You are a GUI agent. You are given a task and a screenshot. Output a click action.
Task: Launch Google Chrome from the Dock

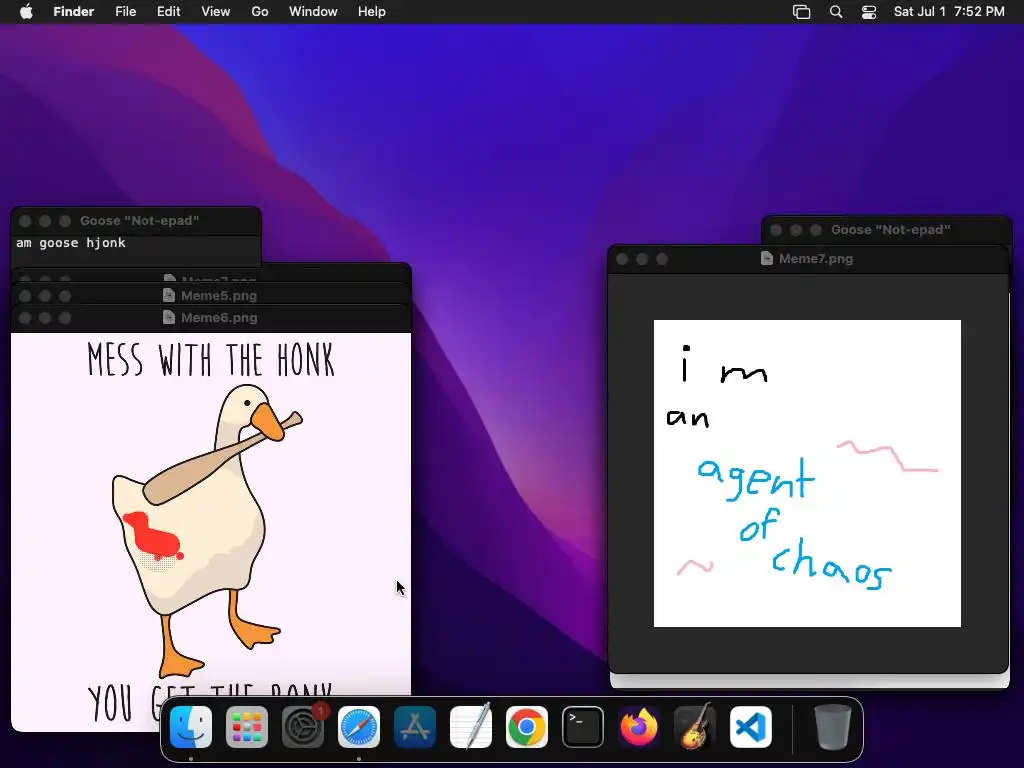click(527, 727)
